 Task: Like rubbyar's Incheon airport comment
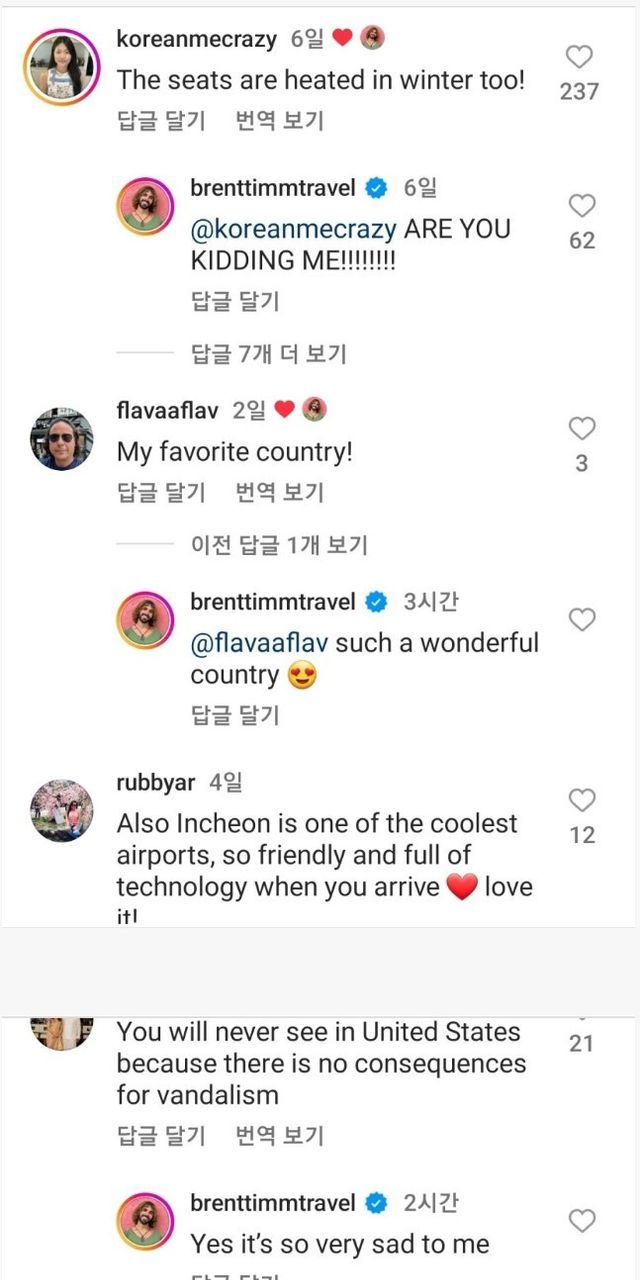pyautogui.click(x=582, y=801)
